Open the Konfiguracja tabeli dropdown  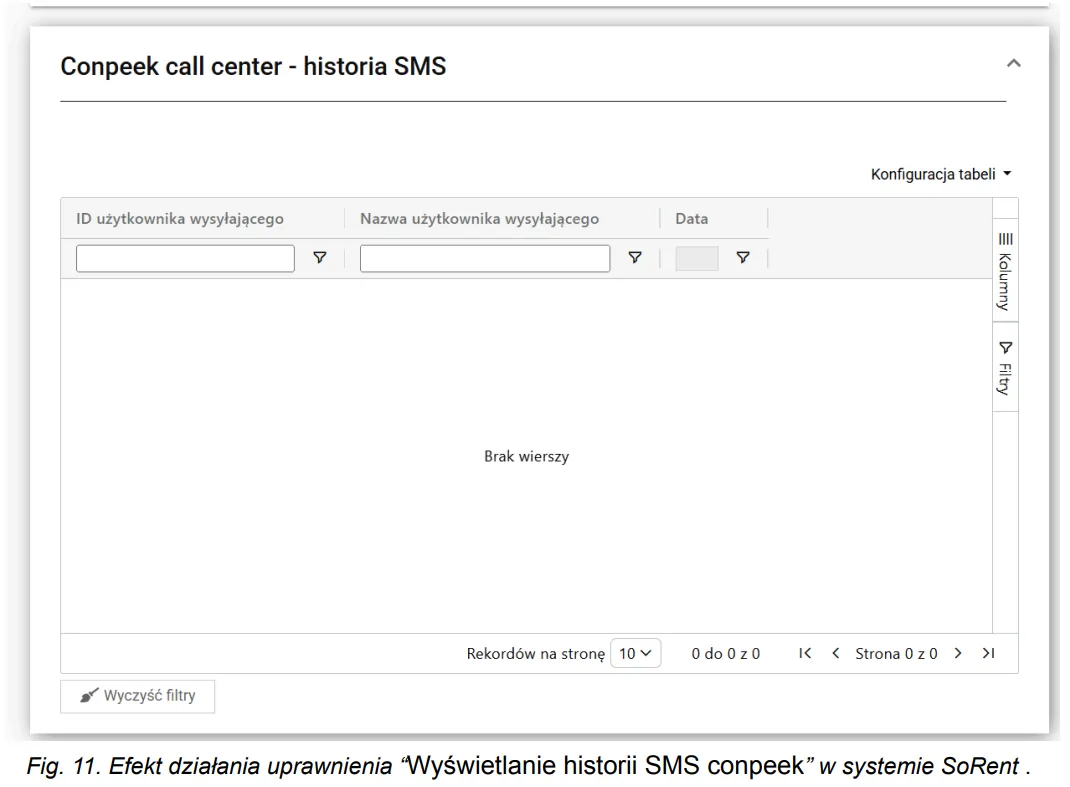[x=942, y=173]
